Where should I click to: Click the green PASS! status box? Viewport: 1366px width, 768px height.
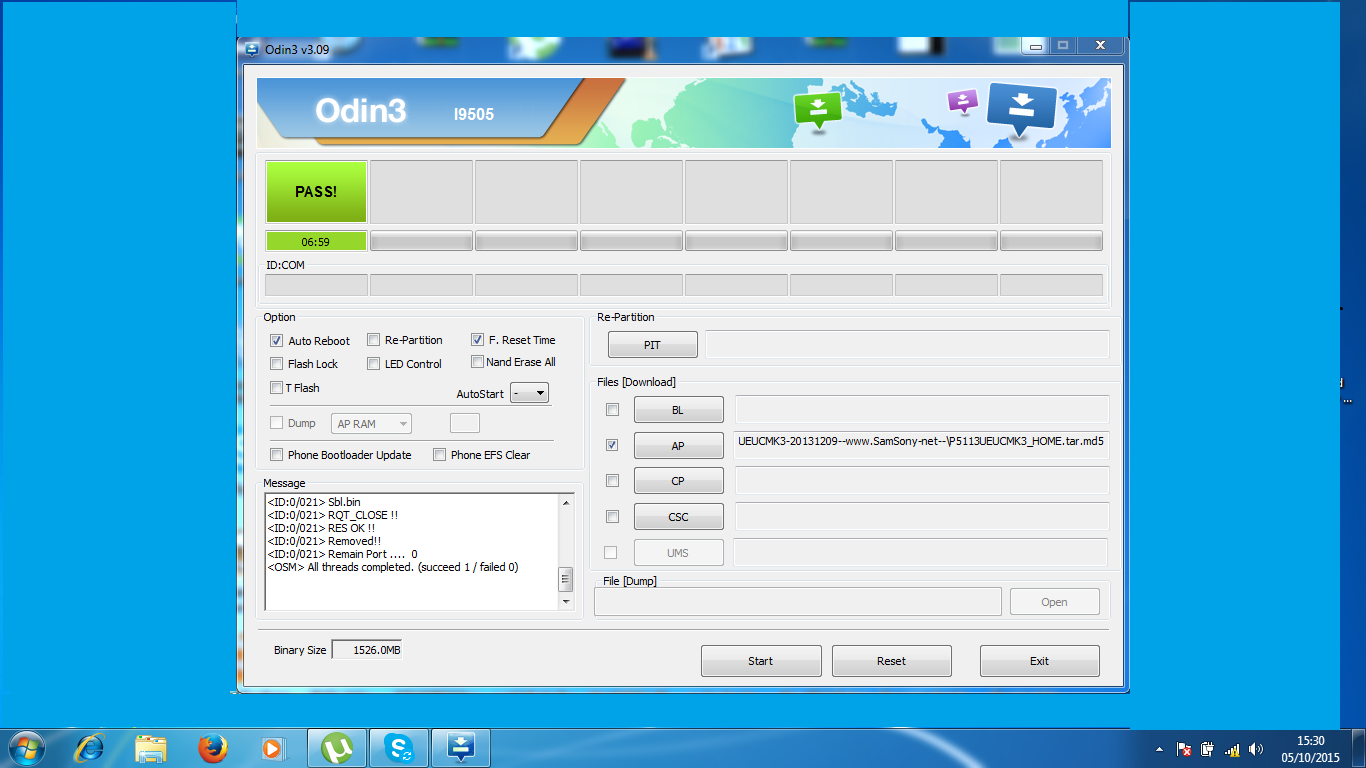pos(316,191)
